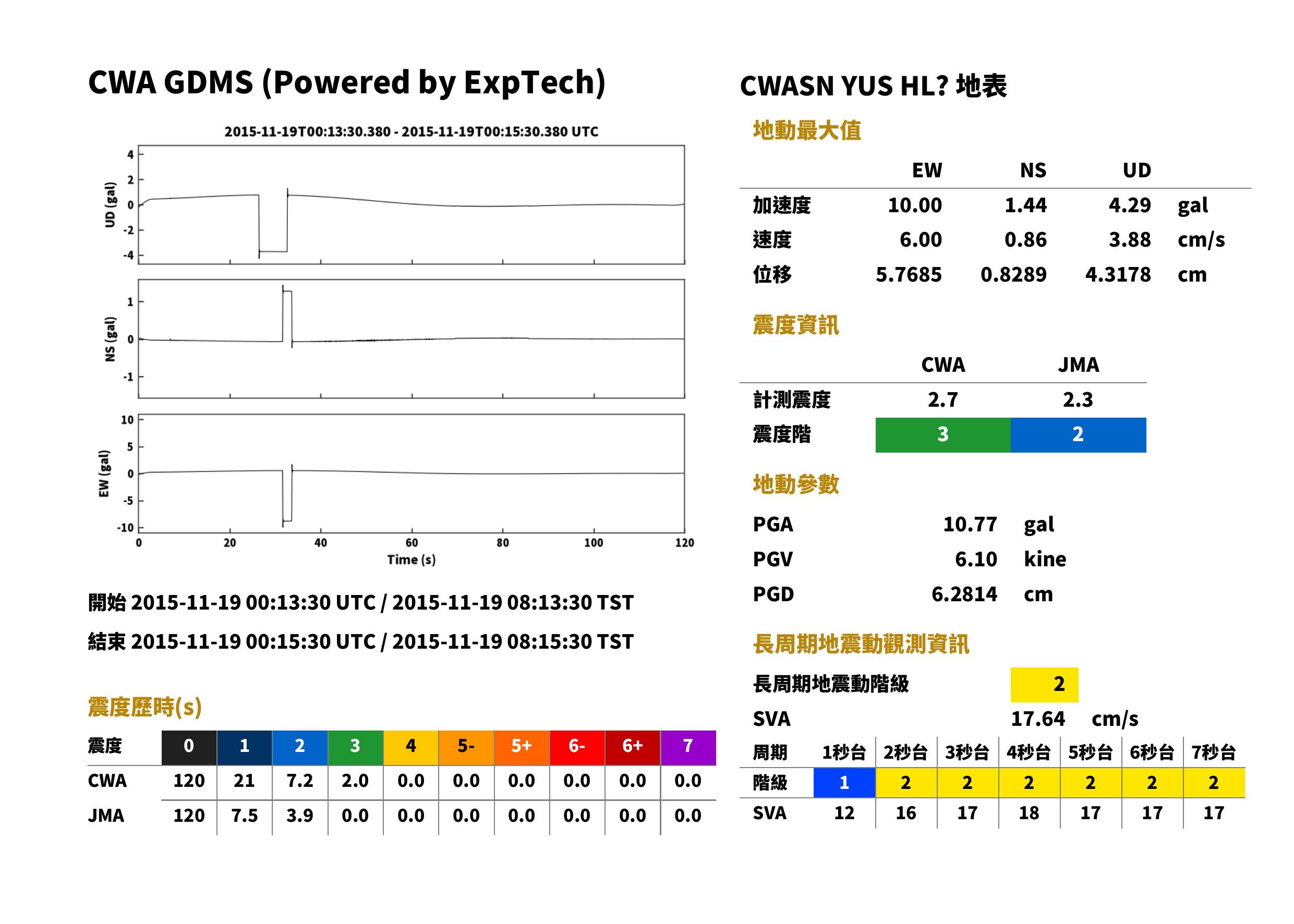Click the CWA duration value 7.2
This screenshot has width=1294, height=924.
(x=300, y=781)
